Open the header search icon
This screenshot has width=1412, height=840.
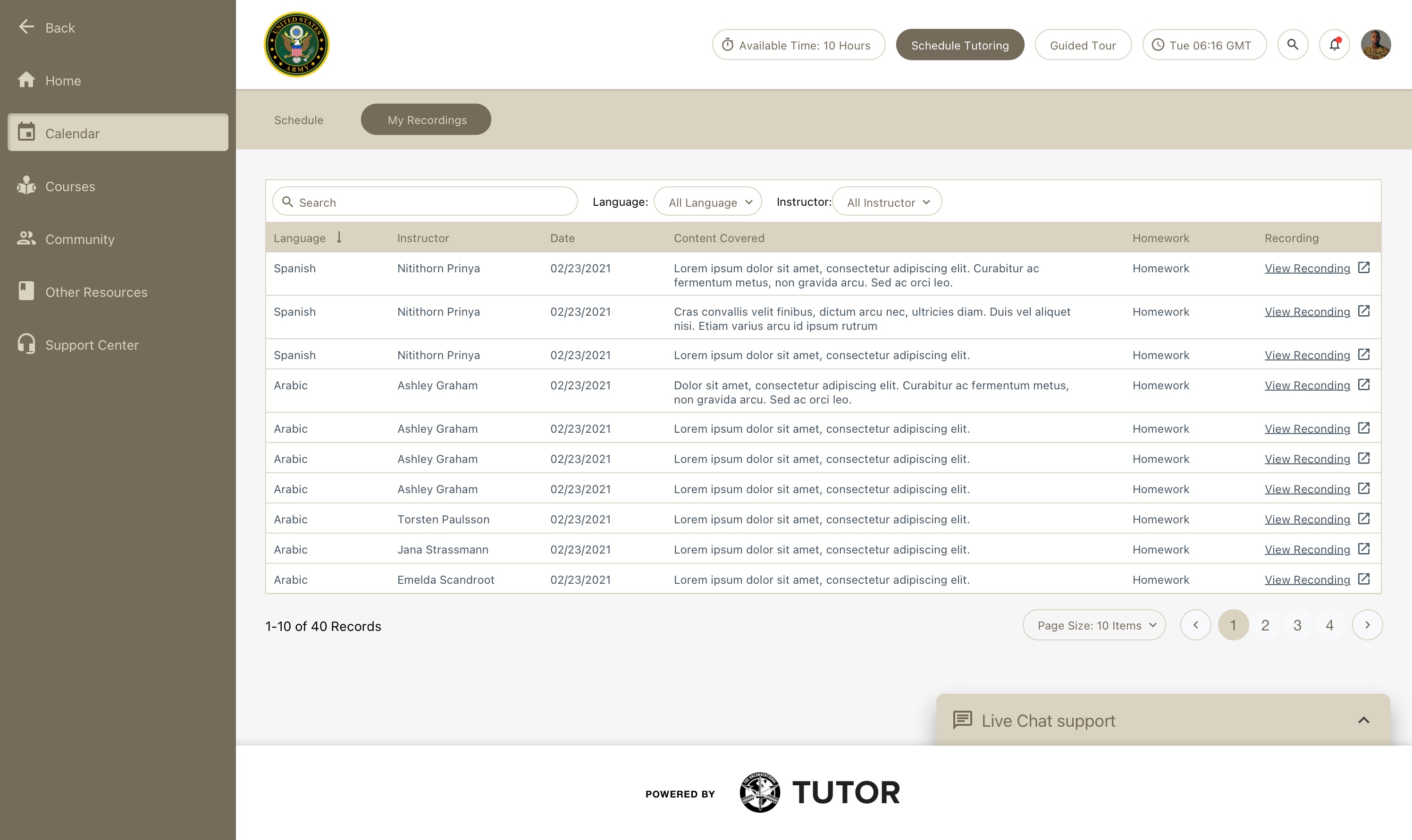(1293, 45)
